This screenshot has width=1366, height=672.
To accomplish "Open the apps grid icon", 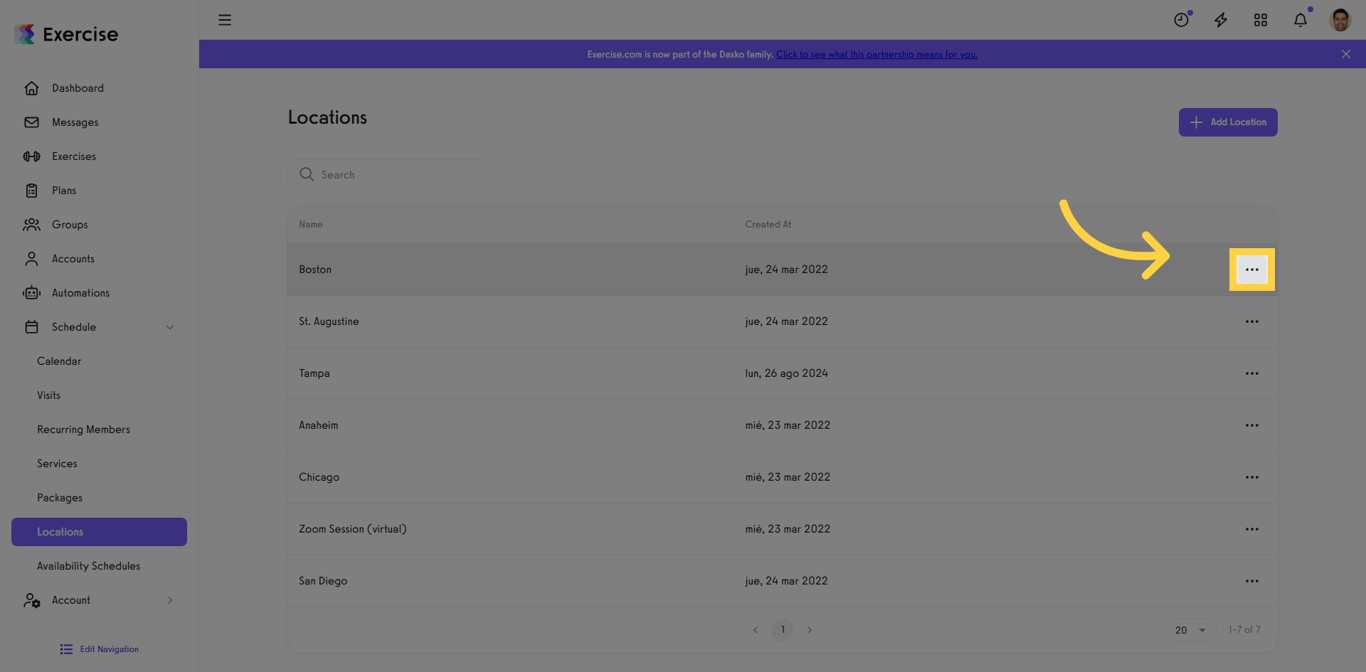I will [1260, 19].
